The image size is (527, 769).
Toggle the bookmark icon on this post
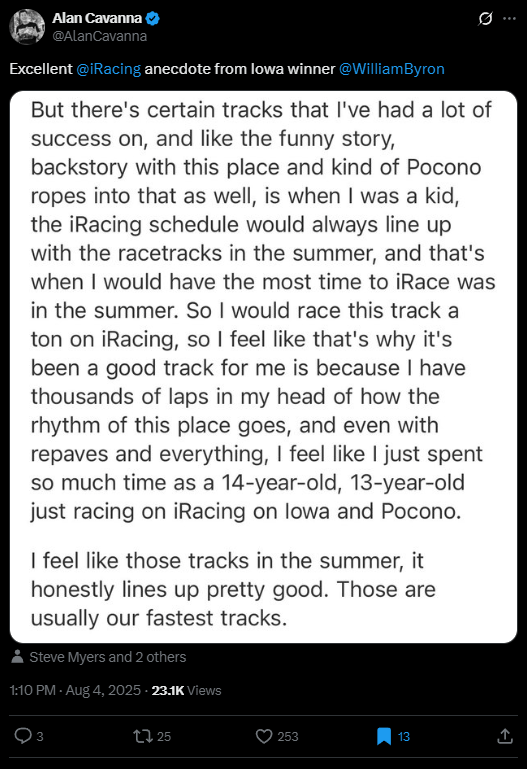pos(384,736)
